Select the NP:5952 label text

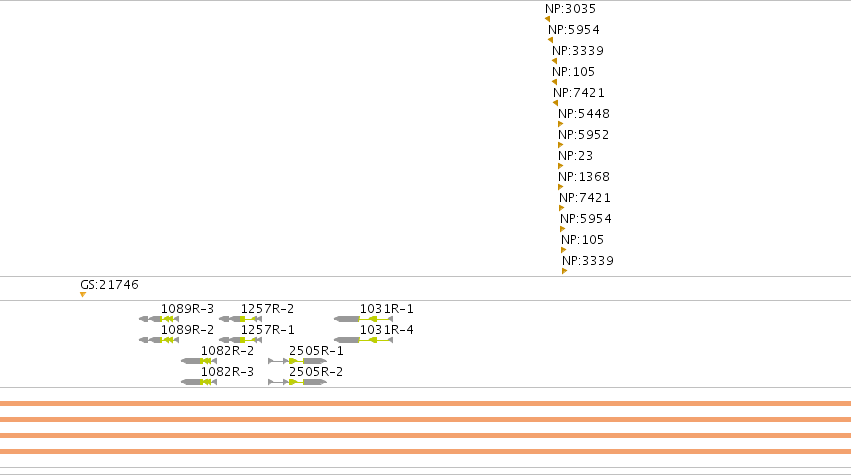point(583,135)
